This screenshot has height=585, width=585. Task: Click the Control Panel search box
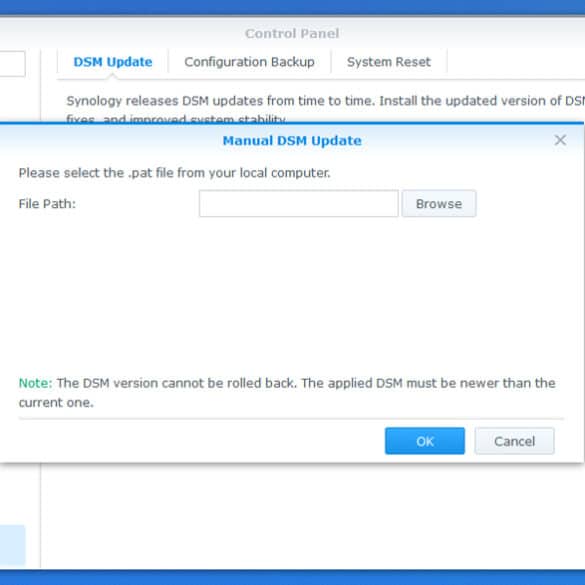(12, 64)
